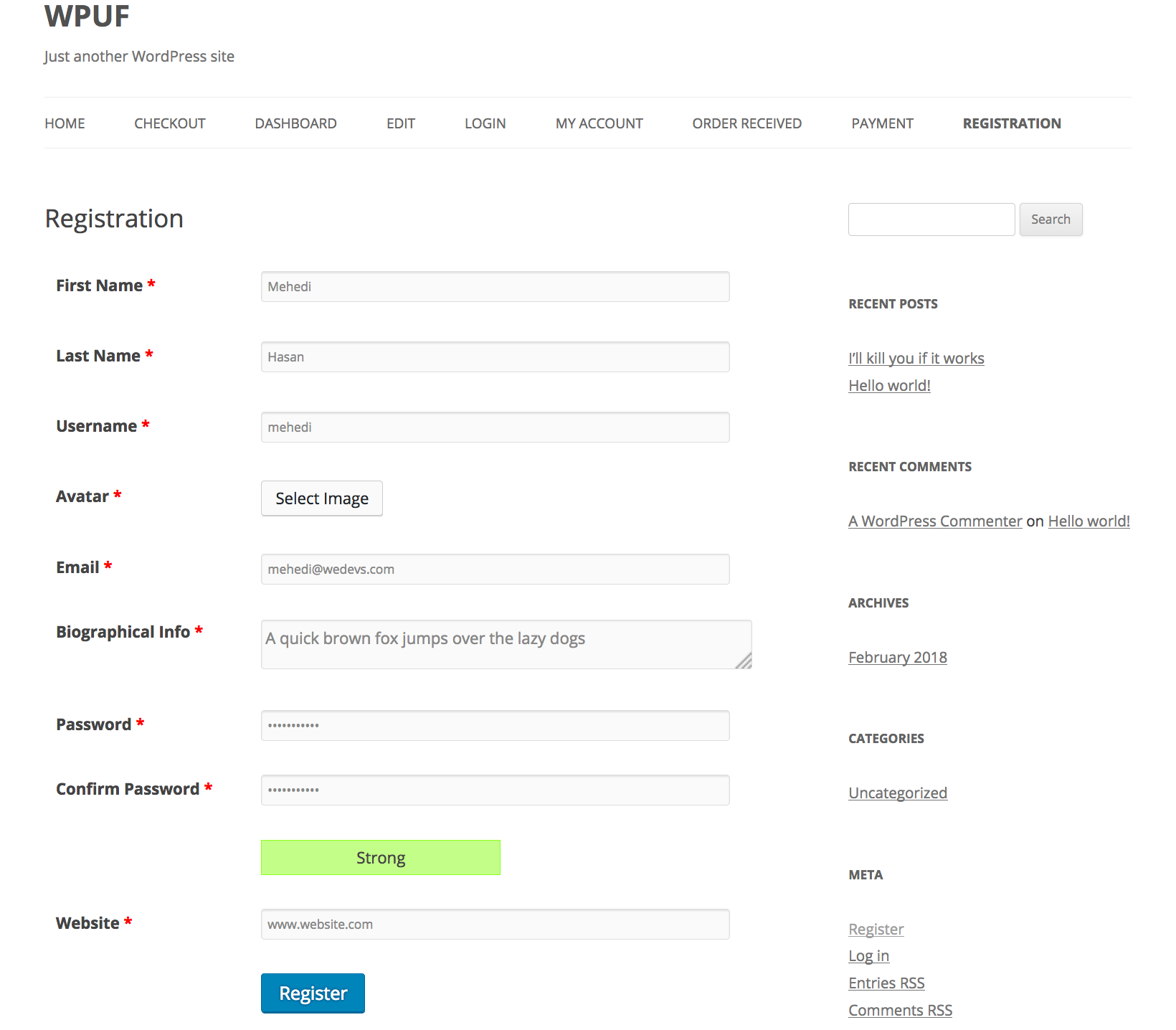Focus the Last Name input field

(x=495, y=356)
